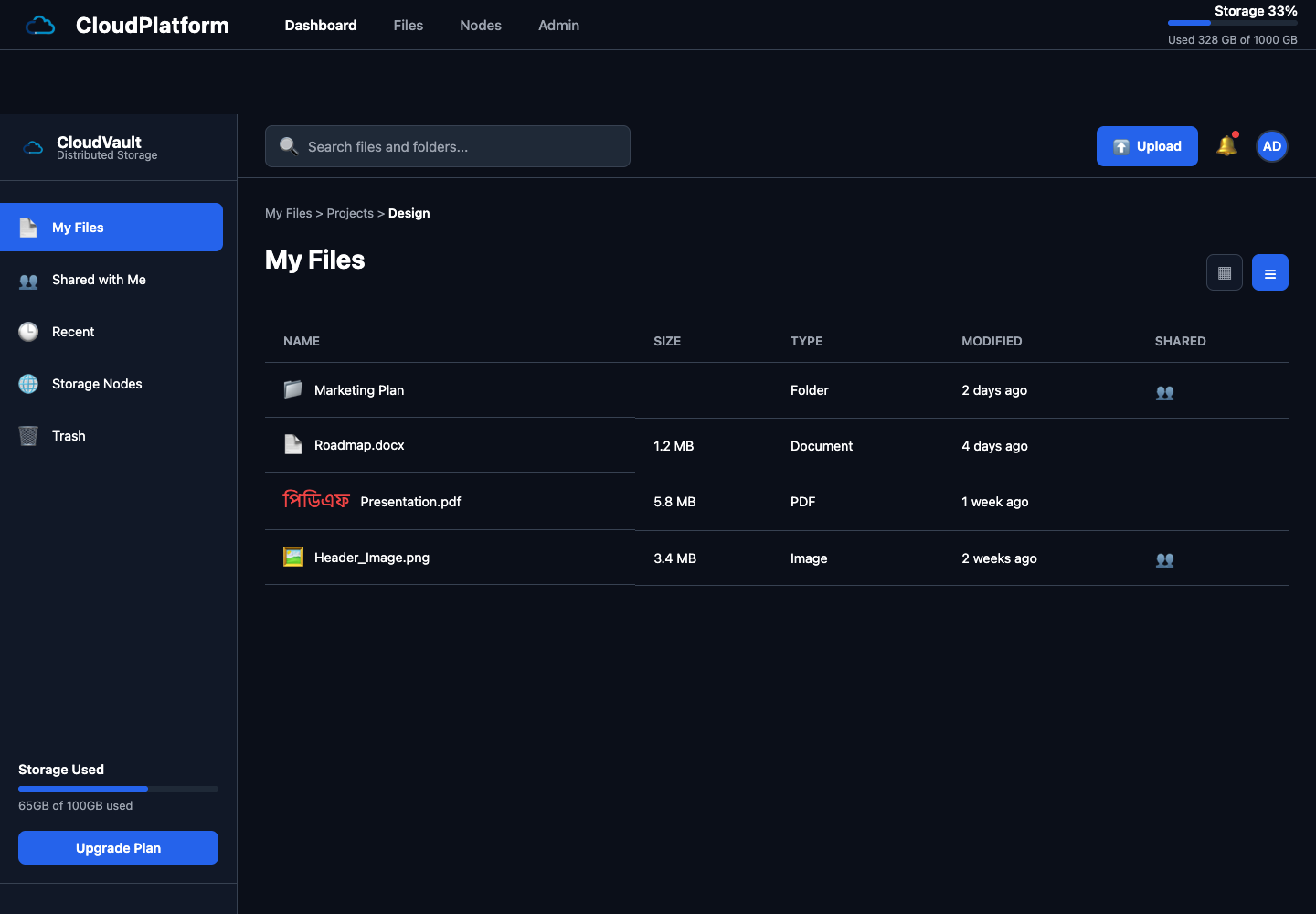Click the Upload button
This screenshot has width=1316, height=914.
1147,146
